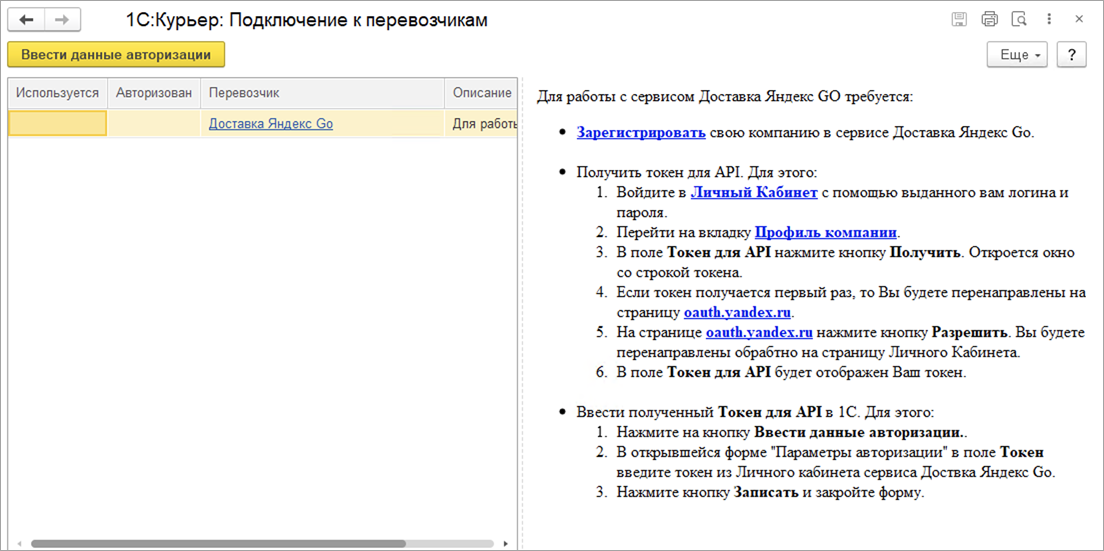1104x551 pixels.
Task: Click the horizontal scrollbar thumb under the table
Action: pyautogui.click(x=218, y=544)
